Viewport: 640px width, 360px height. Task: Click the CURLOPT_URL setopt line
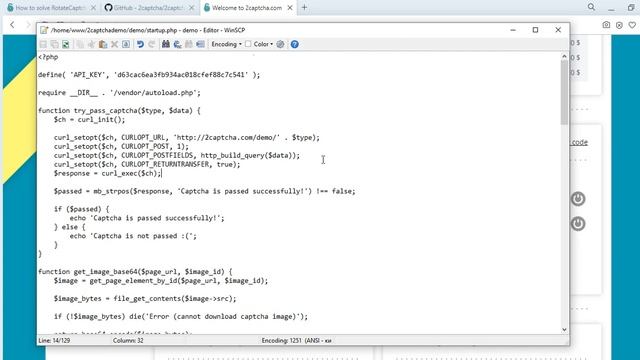pyautogui.click(x=187, y=138)
